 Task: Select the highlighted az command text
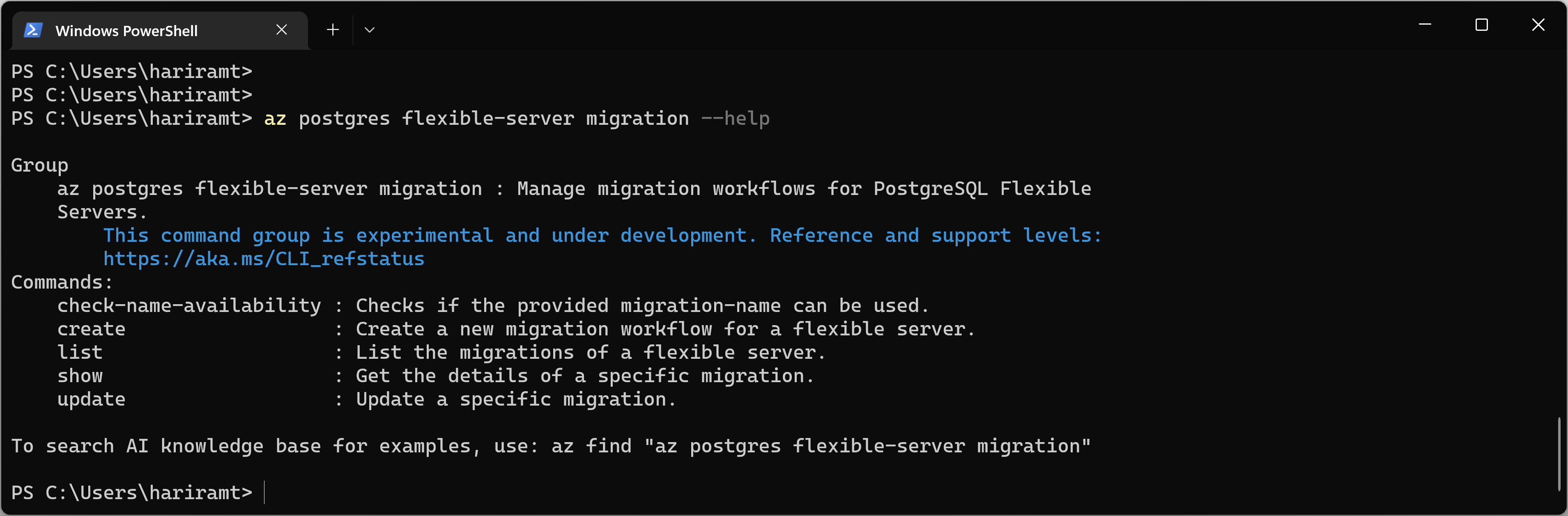(x=274, y=119)
